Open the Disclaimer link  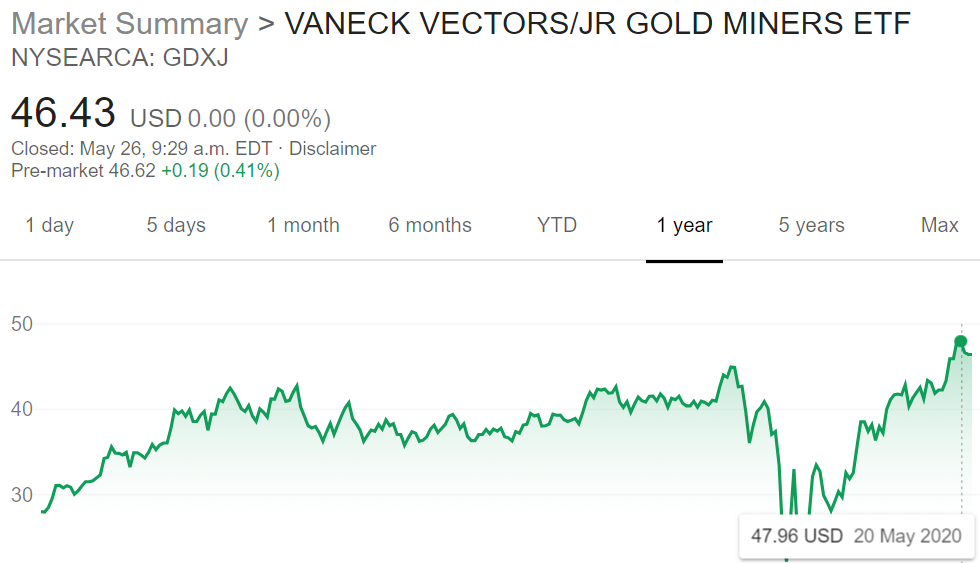click(x=332, y=149)
